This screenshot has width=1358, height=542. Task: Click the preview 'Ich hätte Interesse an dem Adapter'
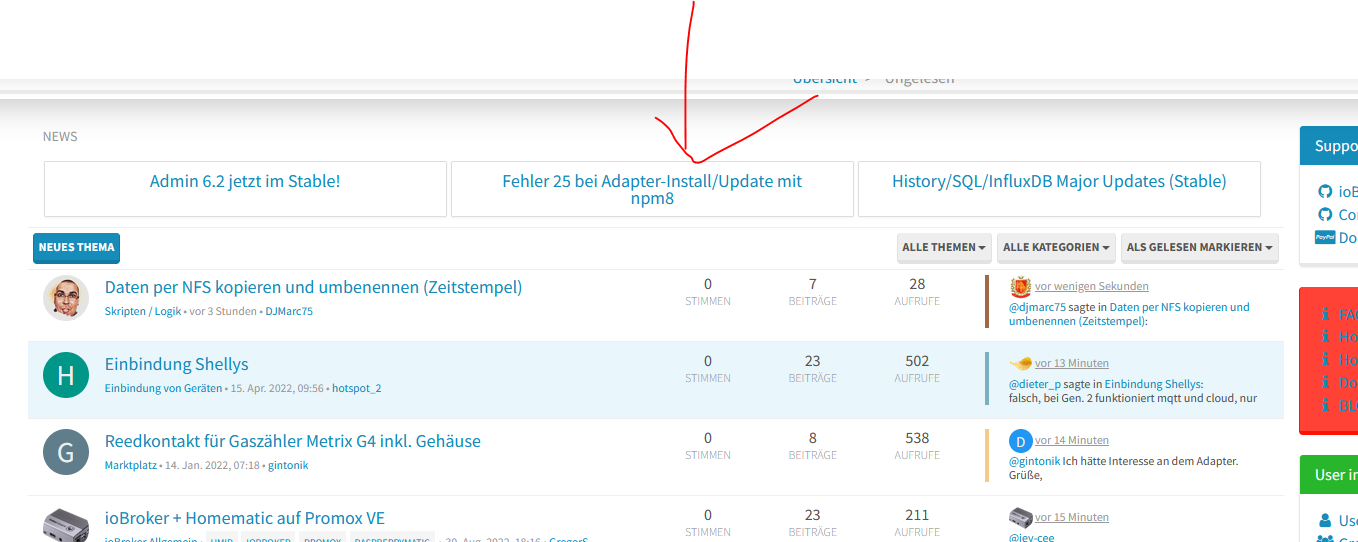[x=1151, y=461]
